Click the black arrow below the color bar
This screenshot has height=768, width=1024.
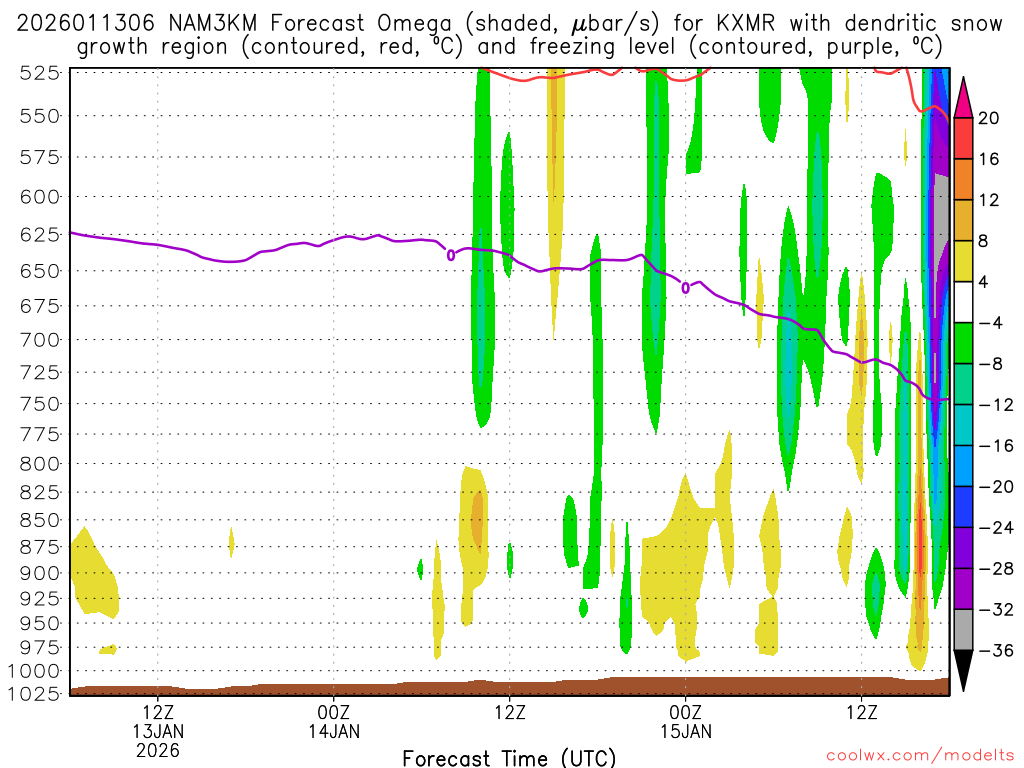click(963, 671)
